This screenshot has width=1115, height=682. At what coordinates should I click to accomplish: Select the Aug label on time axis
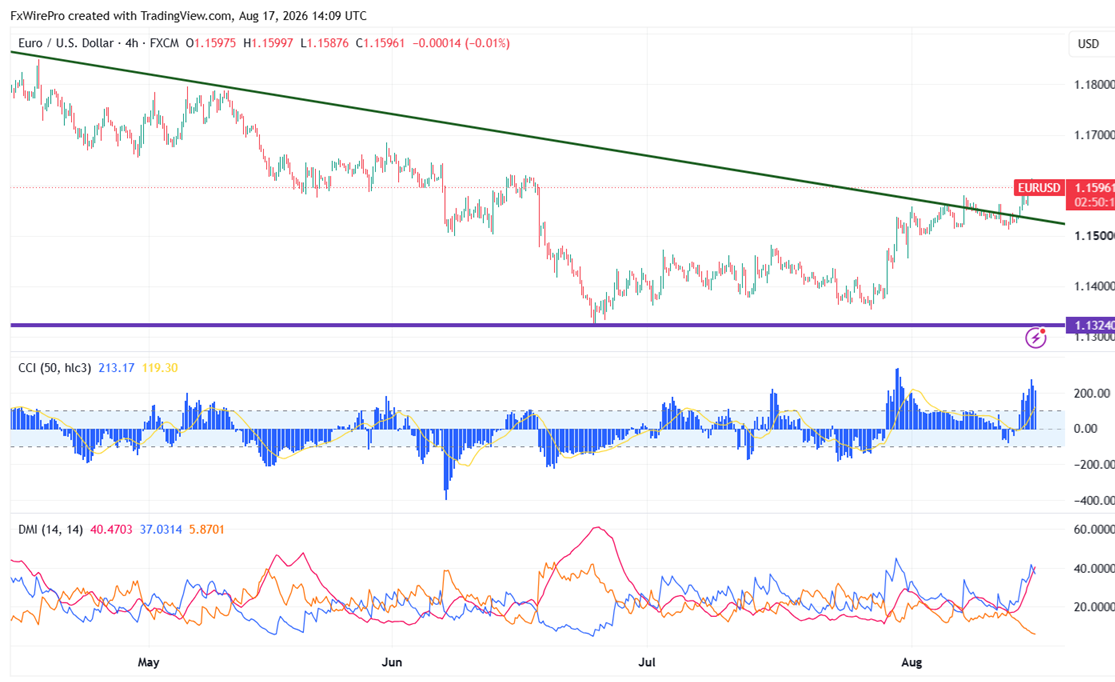[x=912, y=662]
